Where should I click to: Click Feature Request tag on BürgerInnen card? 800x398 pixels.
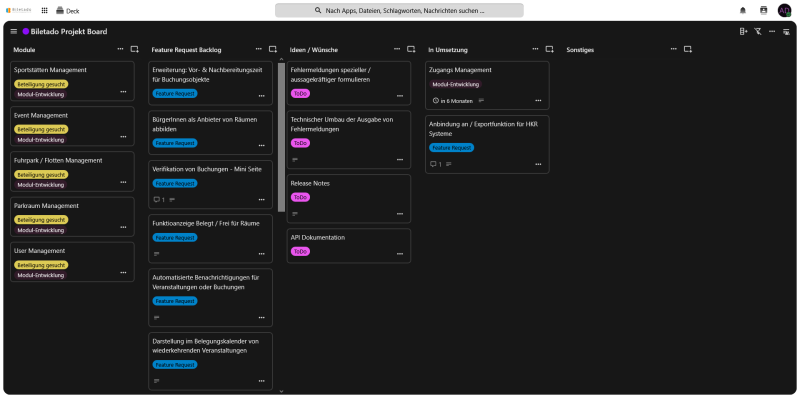click(175, 143)
